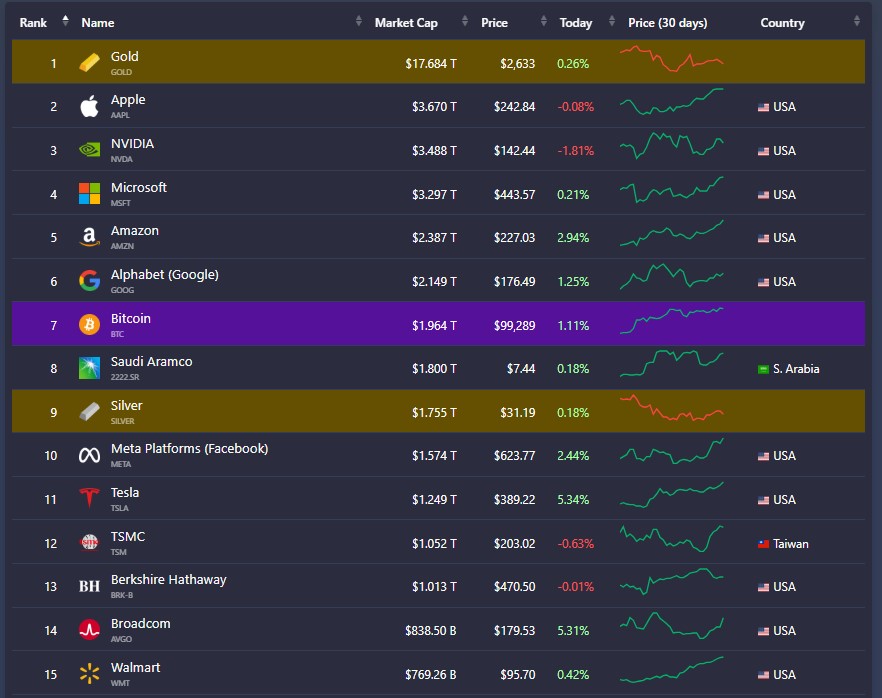Click NVIDIA's -1.81% daily change
Image resolution: width=882 pixels, height=698 pixels.
click(x=575, y=151)
